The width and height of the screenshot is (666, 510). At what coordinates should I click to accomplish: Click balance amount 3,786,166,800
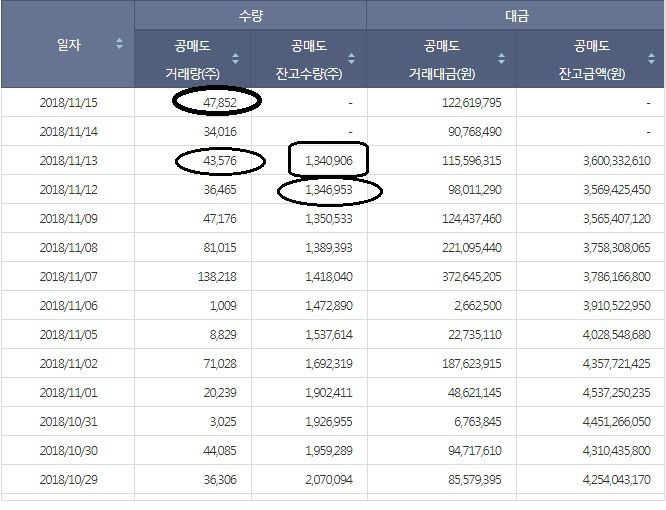pos(617,276)
